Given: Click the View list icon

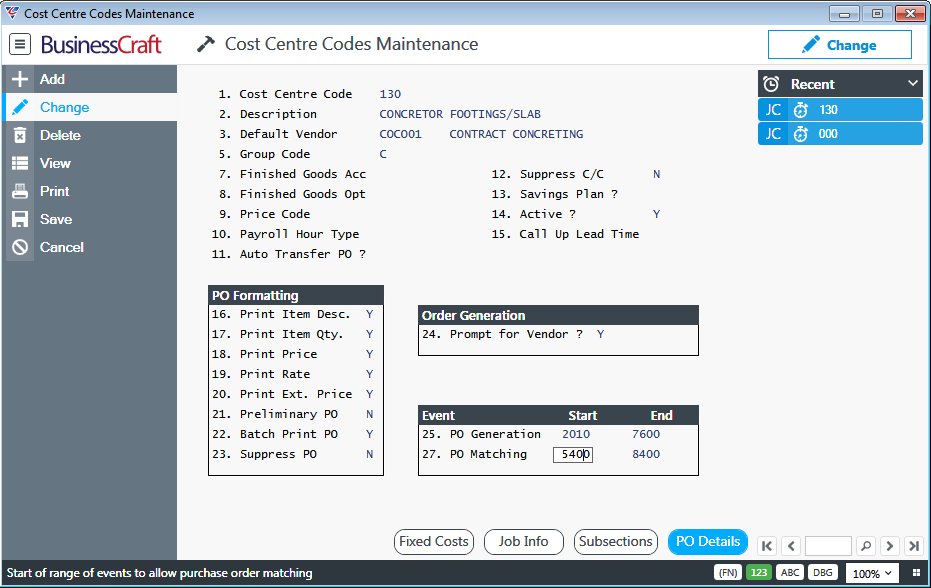Looking at the screenshot, I should pyautogui.click(x=20, y=163).
